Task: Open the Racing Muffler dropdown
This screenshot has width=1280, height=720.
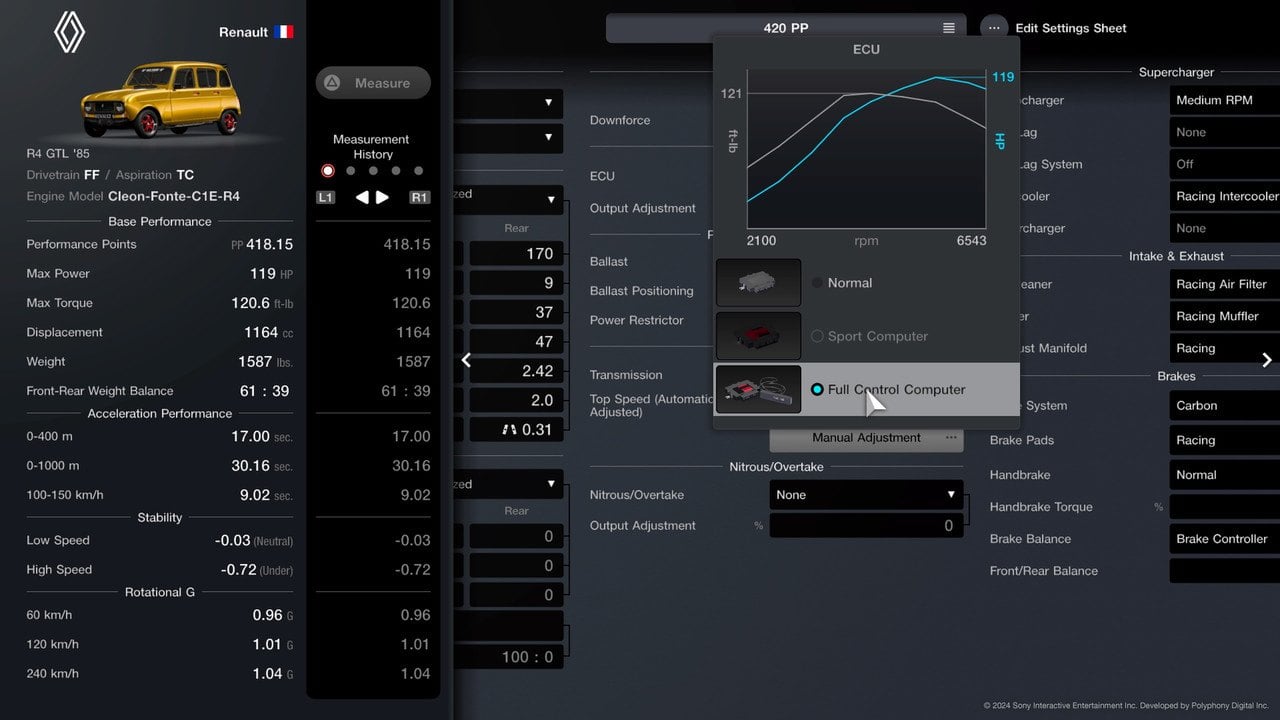Action: coord(1225,316)
